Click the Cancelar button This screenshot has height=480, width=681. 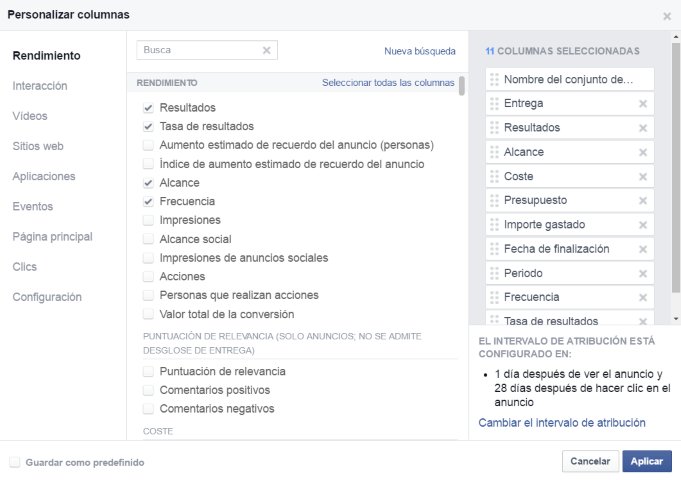[590, 461]
